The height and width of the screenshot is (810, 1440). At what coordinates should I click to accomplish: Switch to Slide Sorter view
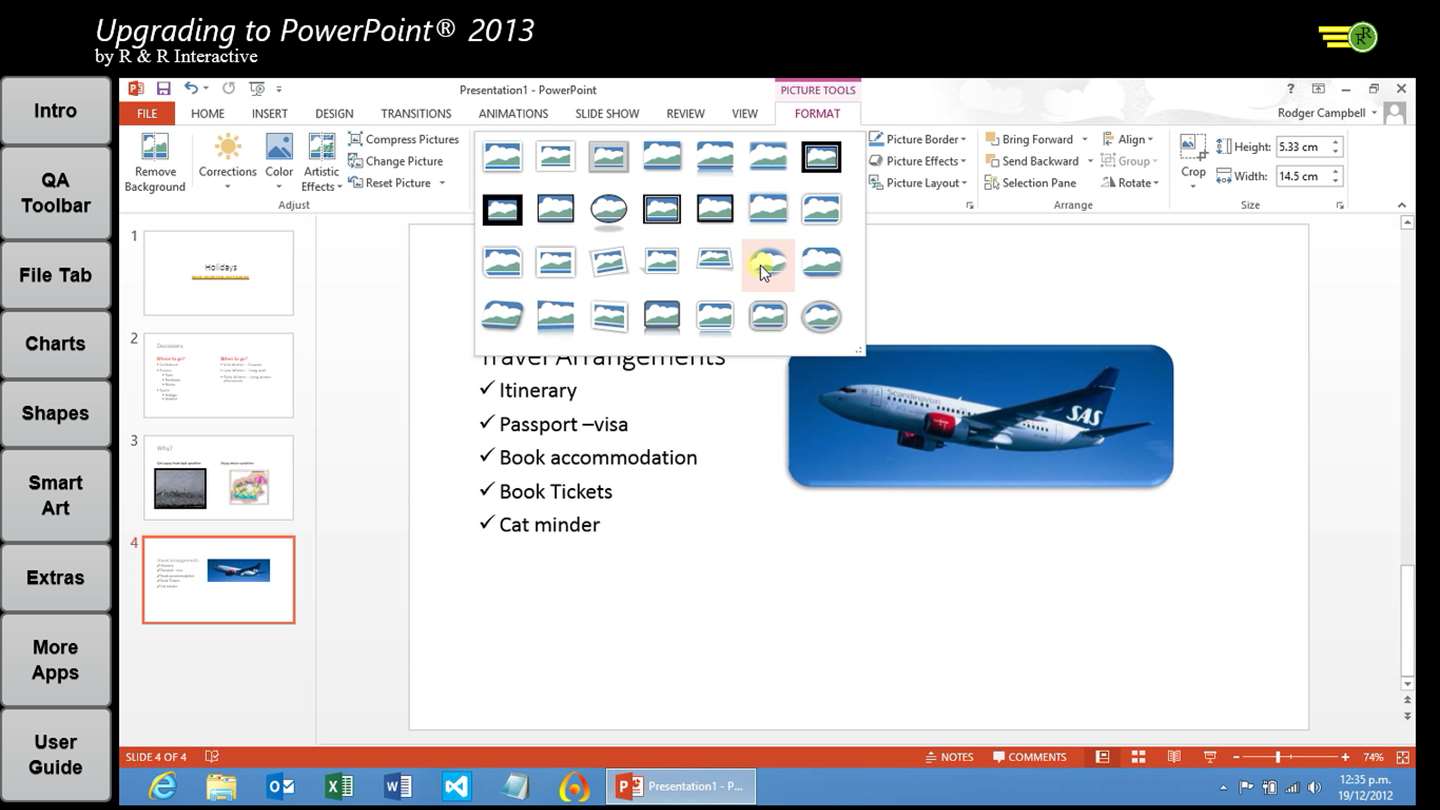[x=1138, y=757]
